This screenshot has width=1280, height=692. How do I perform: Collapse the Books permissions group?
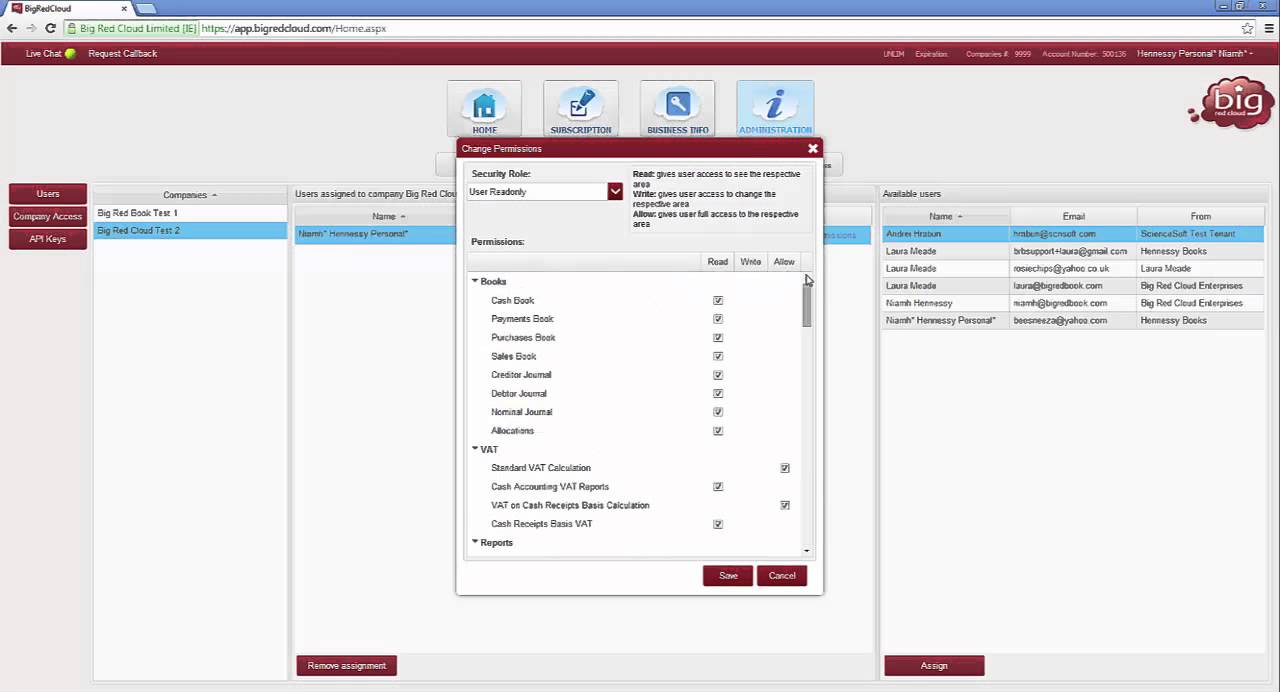[475, 281]
